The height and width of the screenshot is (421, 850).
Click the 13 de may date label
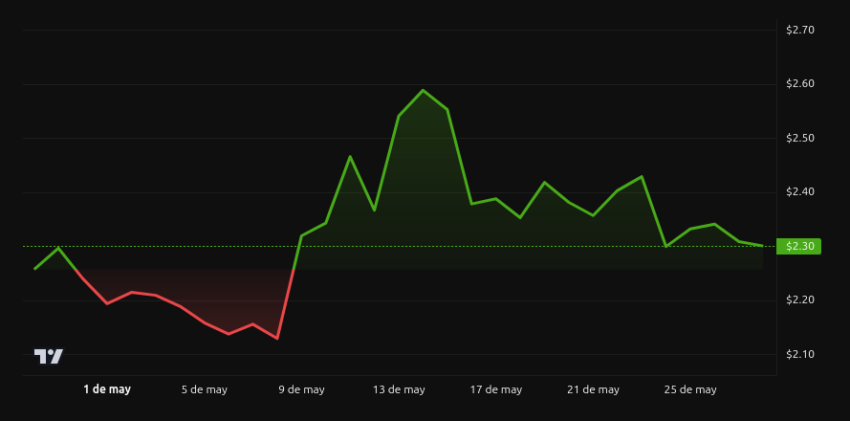point(399,390)
